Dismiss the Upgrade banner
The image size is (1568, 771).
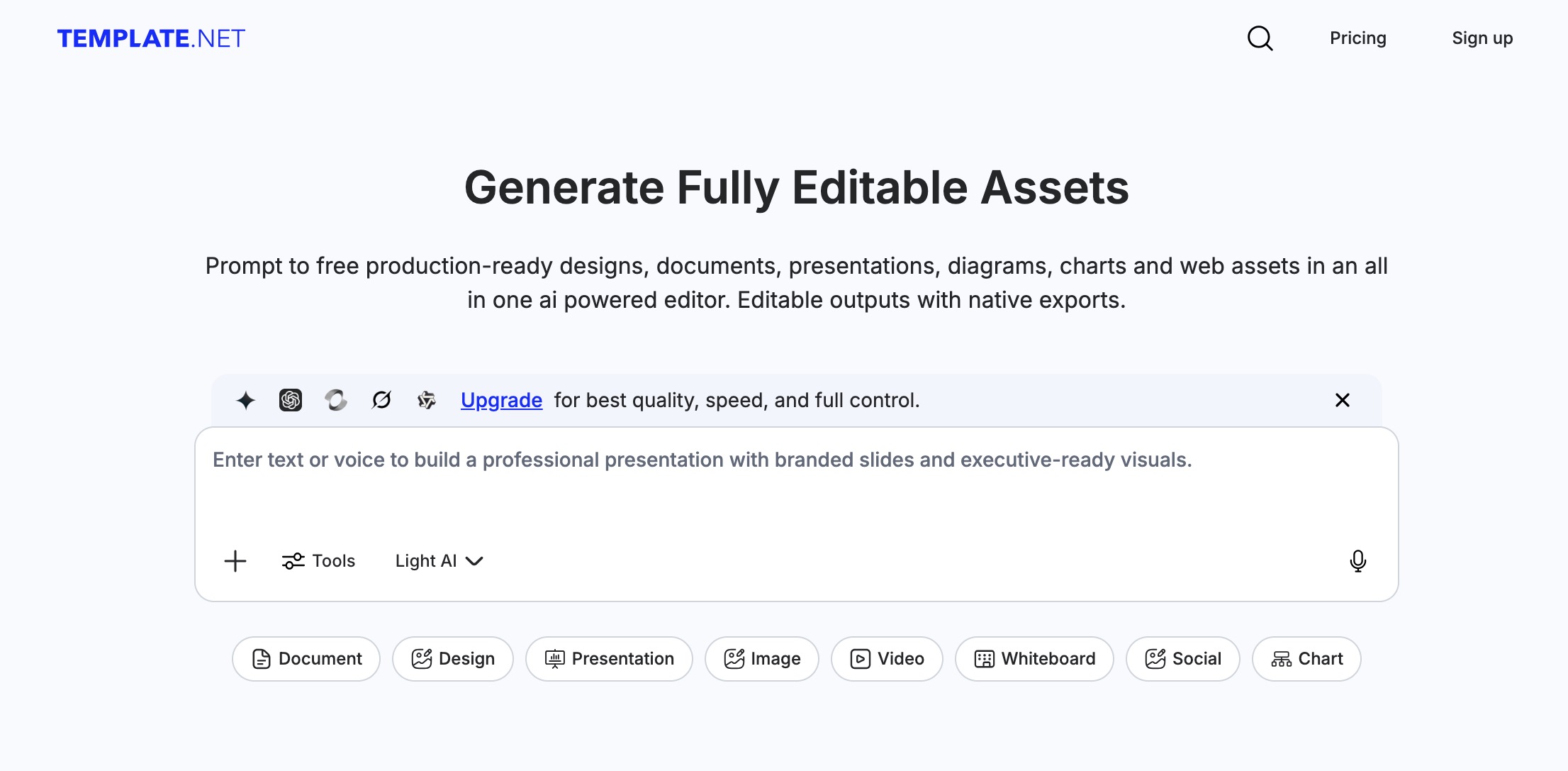1342,400
